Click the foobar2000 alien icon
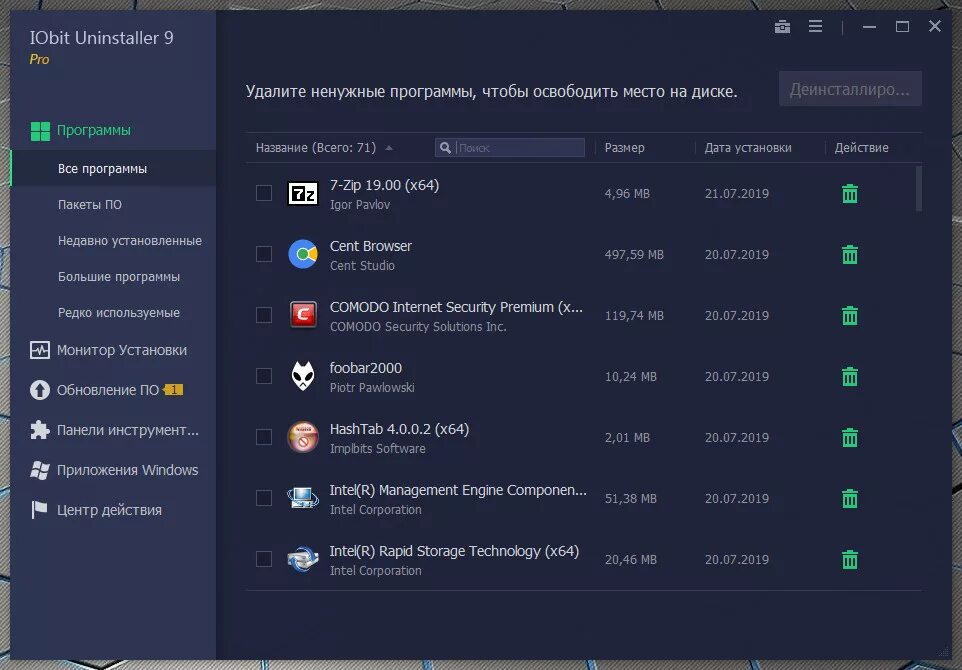 [x=303, y=376]
